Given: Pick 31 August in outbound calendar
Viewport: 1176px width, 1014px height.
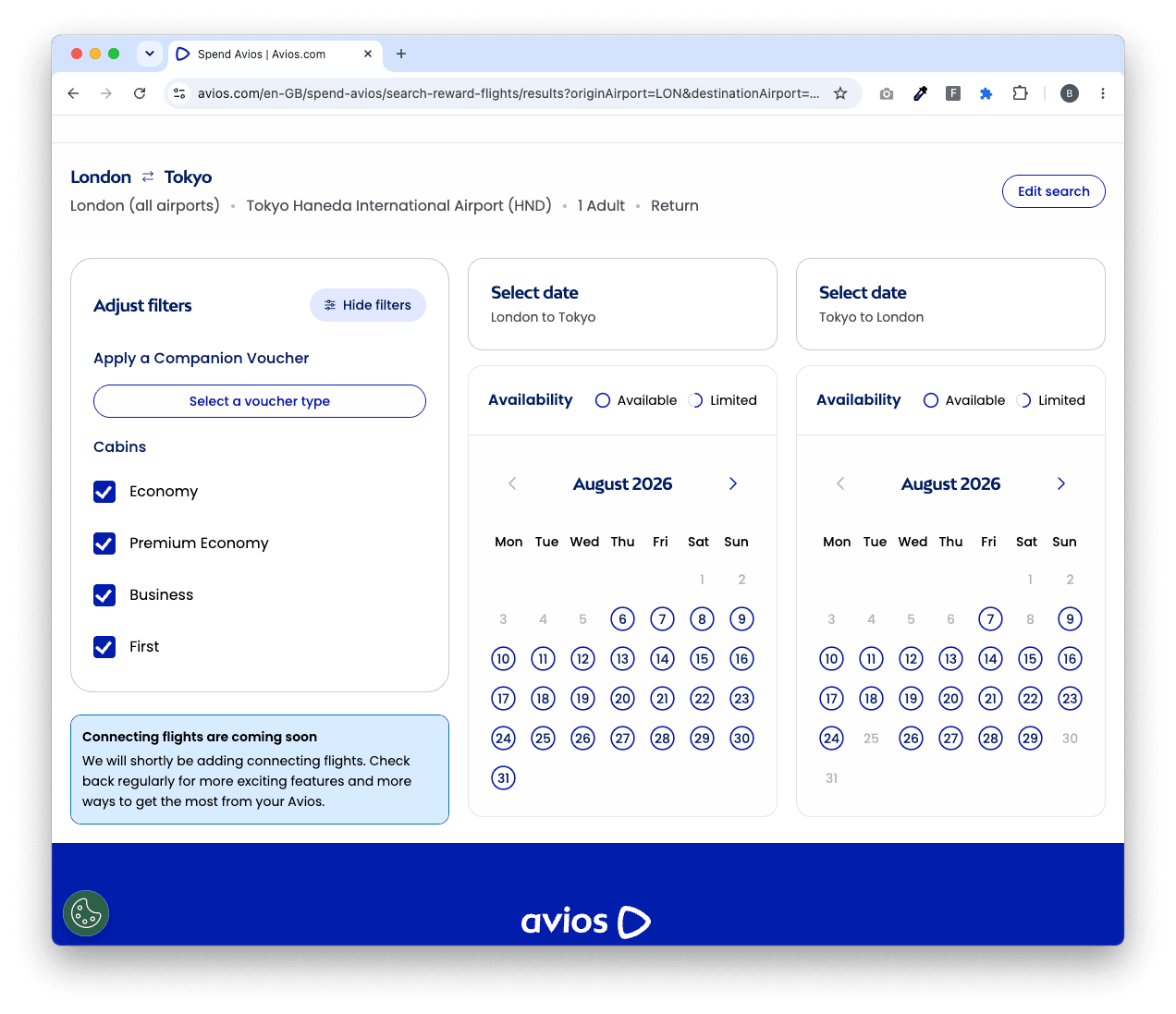Looking at the screenshot, I should click(503, 778).
